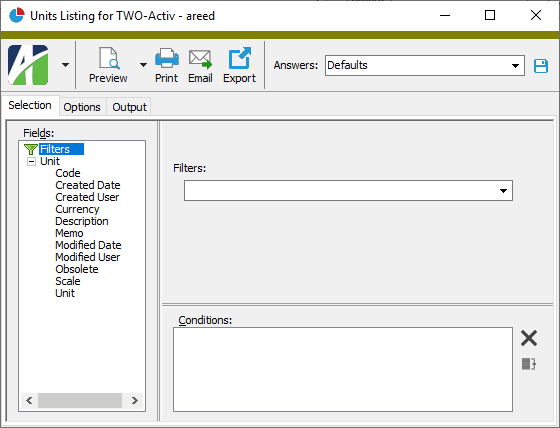
Task: Click the icon below the delete X
Action: [529, 364]
